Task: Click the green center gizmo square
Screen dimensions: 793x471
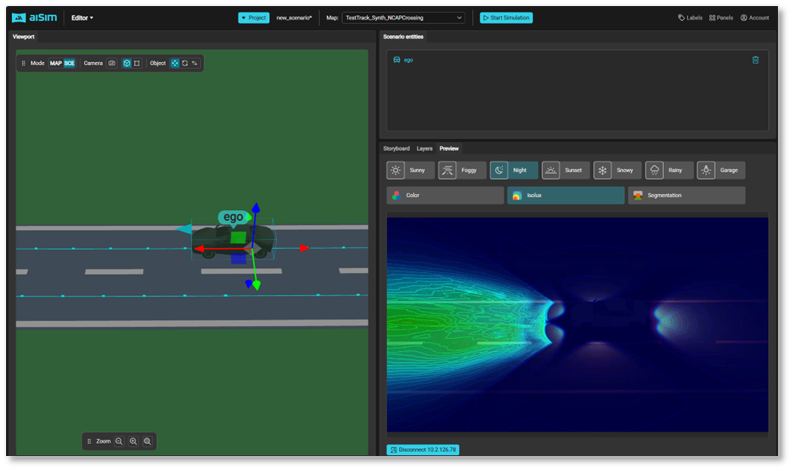Action: point(238,237)
